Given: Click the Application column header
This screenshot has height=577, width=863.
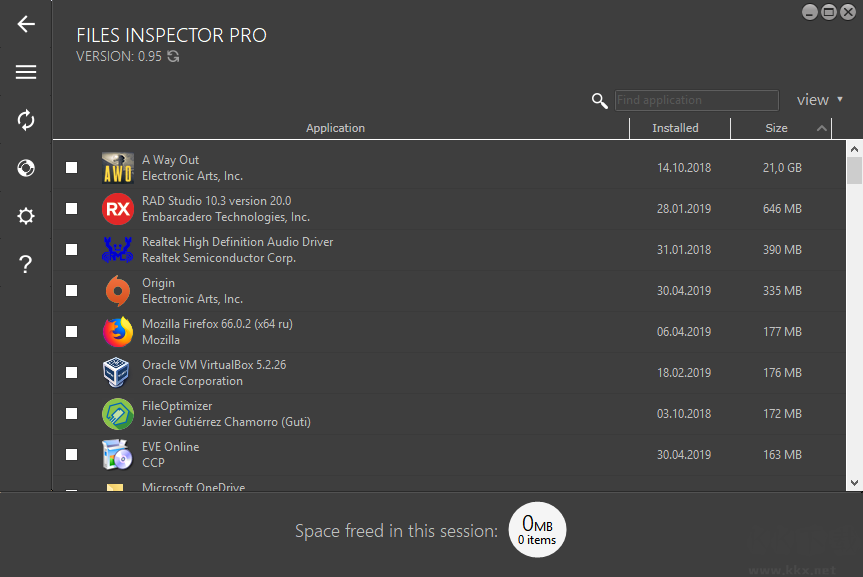Looking at the screenshot, I should [x=335, y=128].
